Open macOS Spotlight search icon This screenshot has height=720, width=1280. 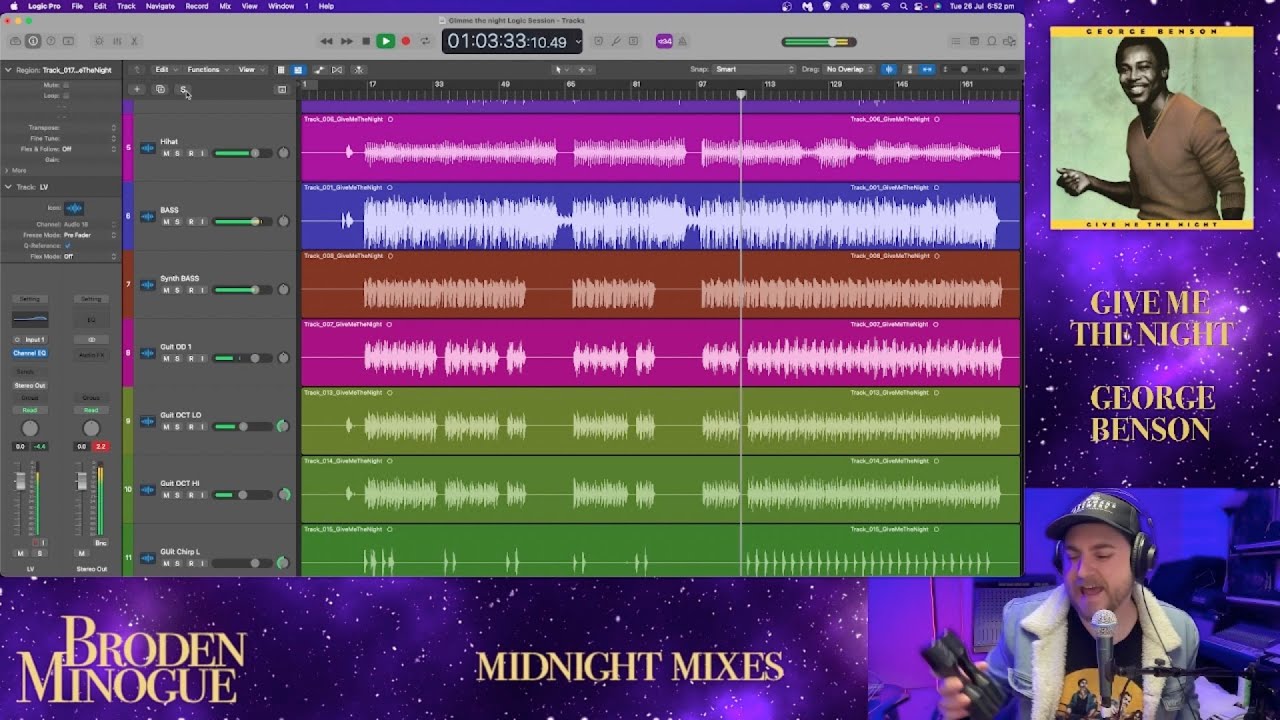point(904,6)
